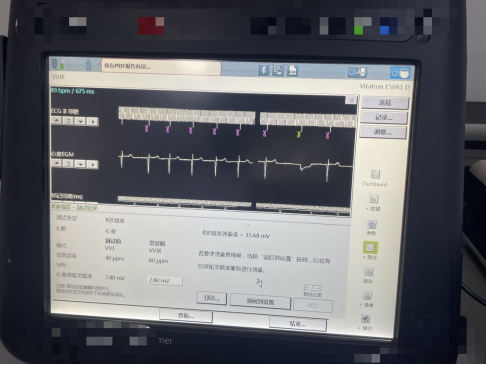Open the 患者 (Patient) sidebar icon
Image resolution: width=486 pixels, height=365 pixels.
367,296
